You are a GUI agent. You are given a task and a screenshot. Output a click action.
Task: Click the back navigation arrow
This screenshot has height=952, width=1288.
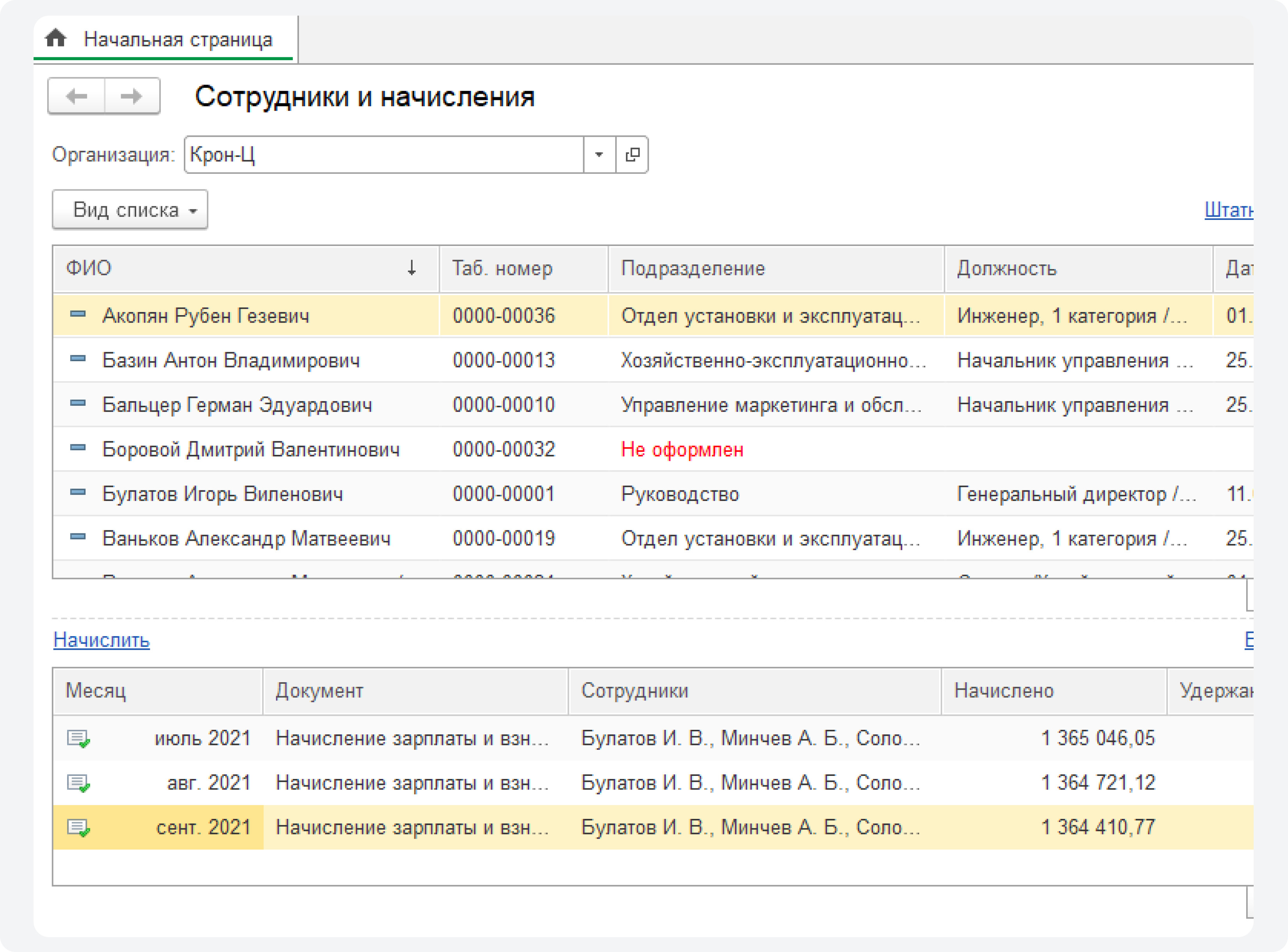(76, 96)
